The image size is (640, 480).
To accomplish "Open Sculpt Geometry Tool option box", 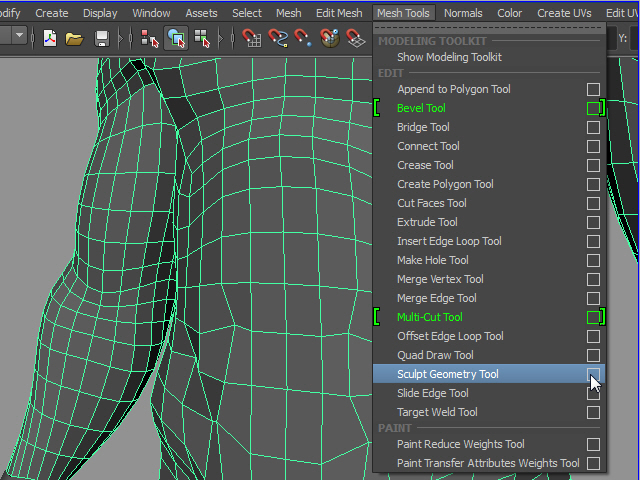I will (x=594, y=374).
